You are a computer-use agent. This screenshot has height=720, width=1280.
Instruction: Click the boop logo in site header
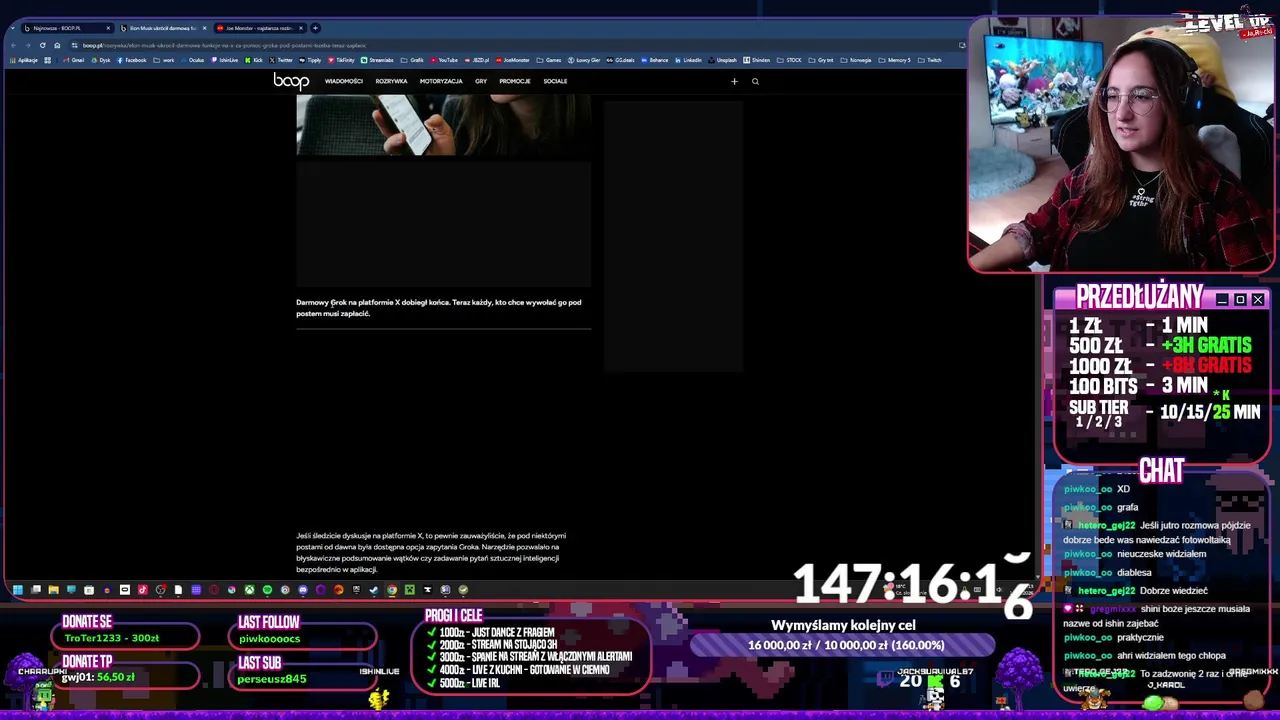[x=291, y=81]
